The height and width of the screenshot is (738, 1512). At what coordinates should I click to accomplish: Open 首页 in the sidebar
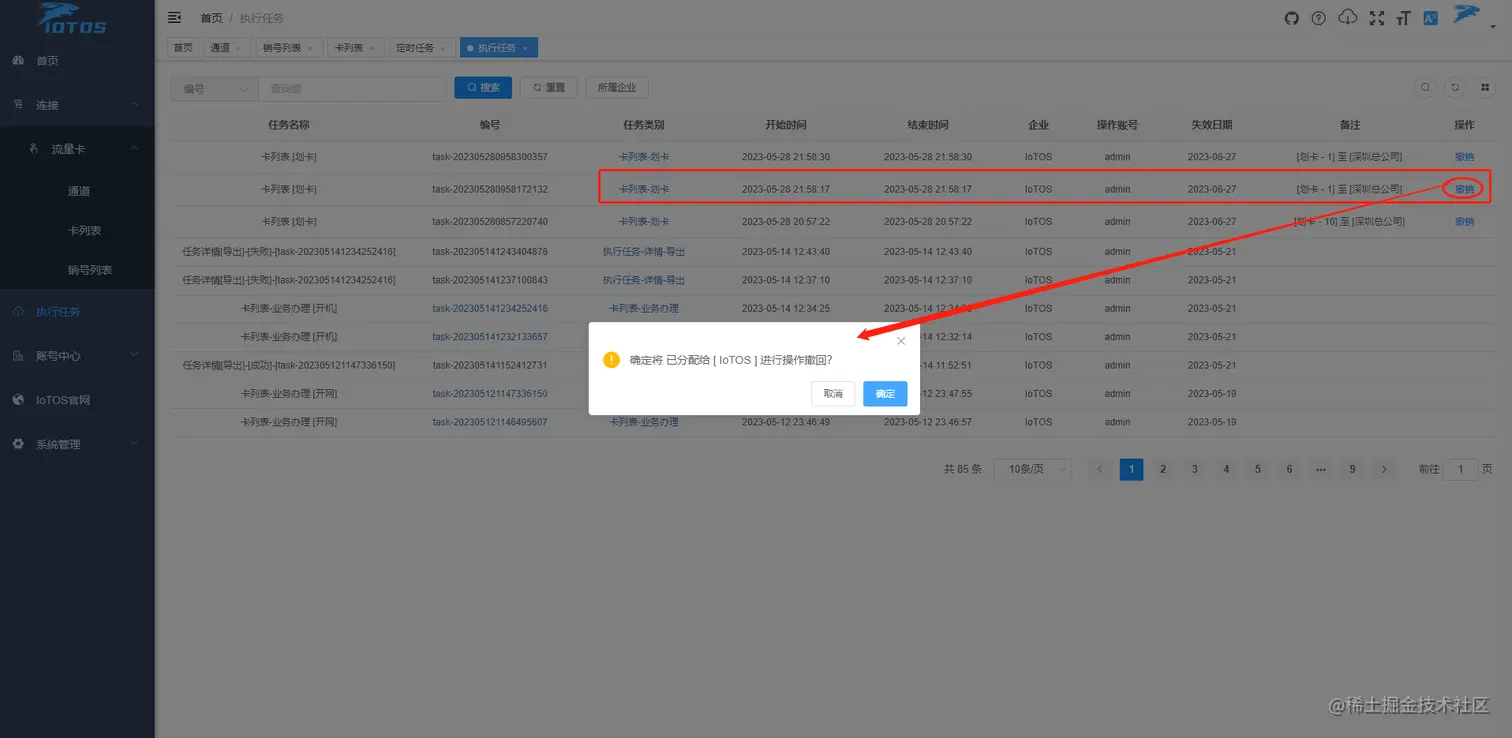tap(77, 61)
